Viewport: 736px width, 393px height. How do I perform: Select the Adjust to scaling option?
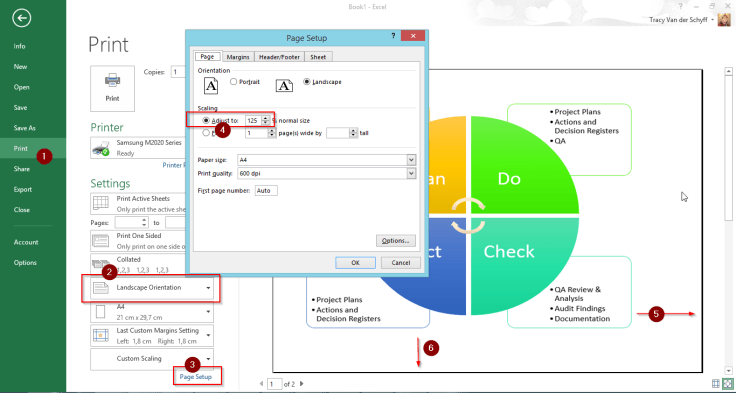pos(206,121)
